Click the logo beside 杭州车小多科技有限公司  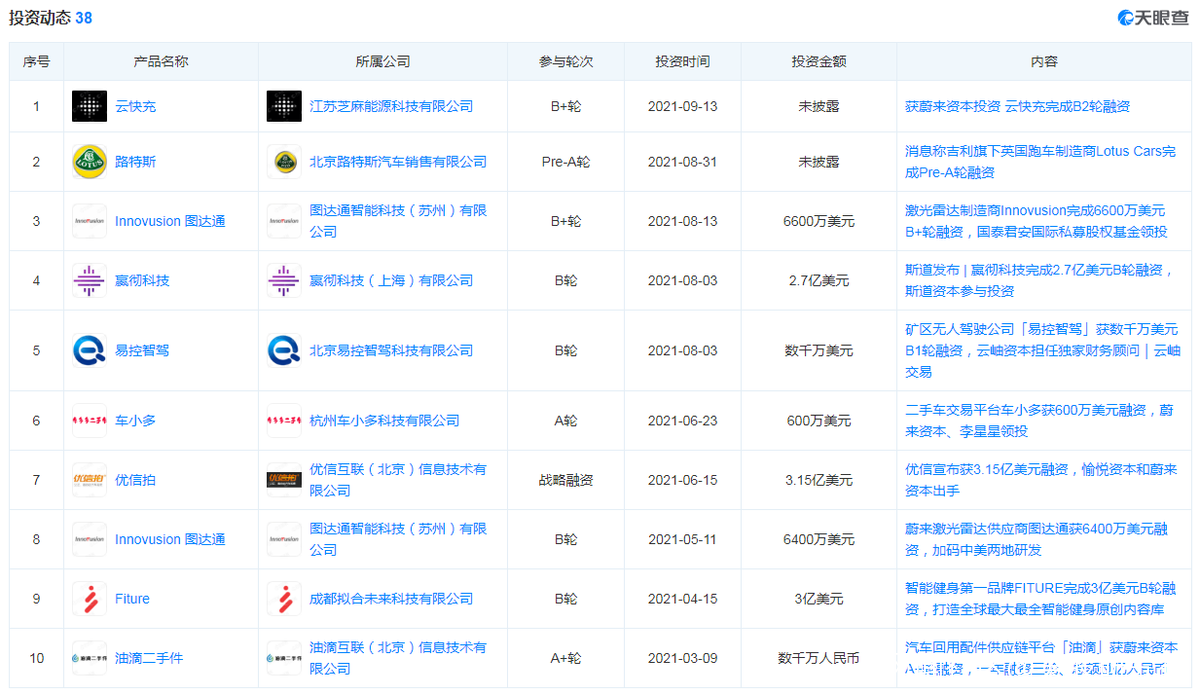pyautogui.click(x=284, y=421)
